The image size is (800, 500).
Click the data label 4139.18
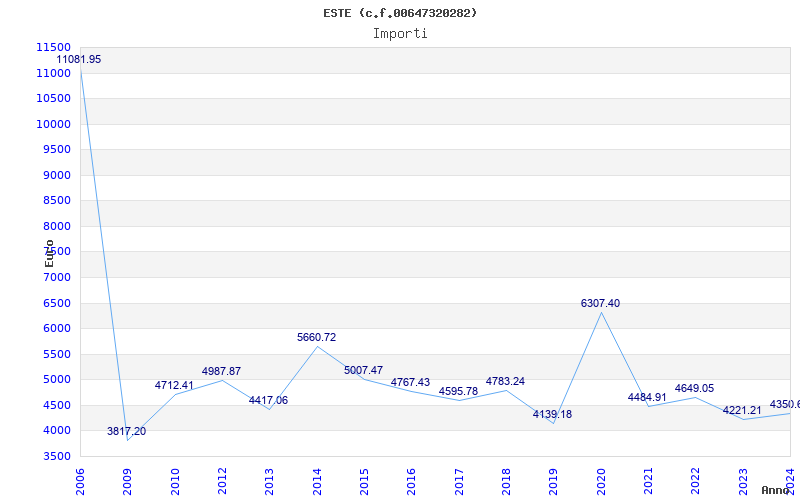552,414
